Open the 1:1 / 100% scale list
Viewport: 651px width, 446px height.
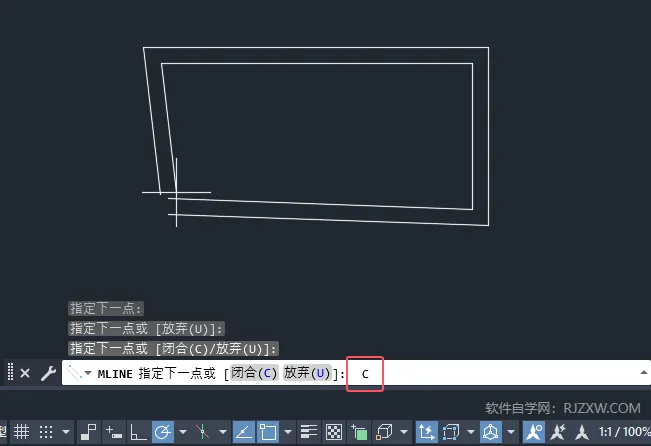624,432
